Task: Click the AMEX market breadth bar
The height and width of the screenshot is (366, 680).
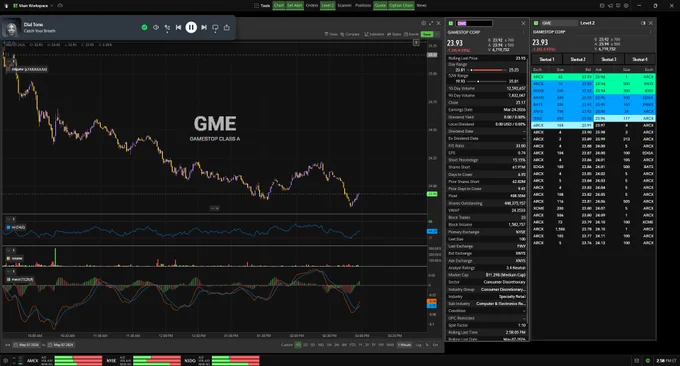Action: coord(78,360)
